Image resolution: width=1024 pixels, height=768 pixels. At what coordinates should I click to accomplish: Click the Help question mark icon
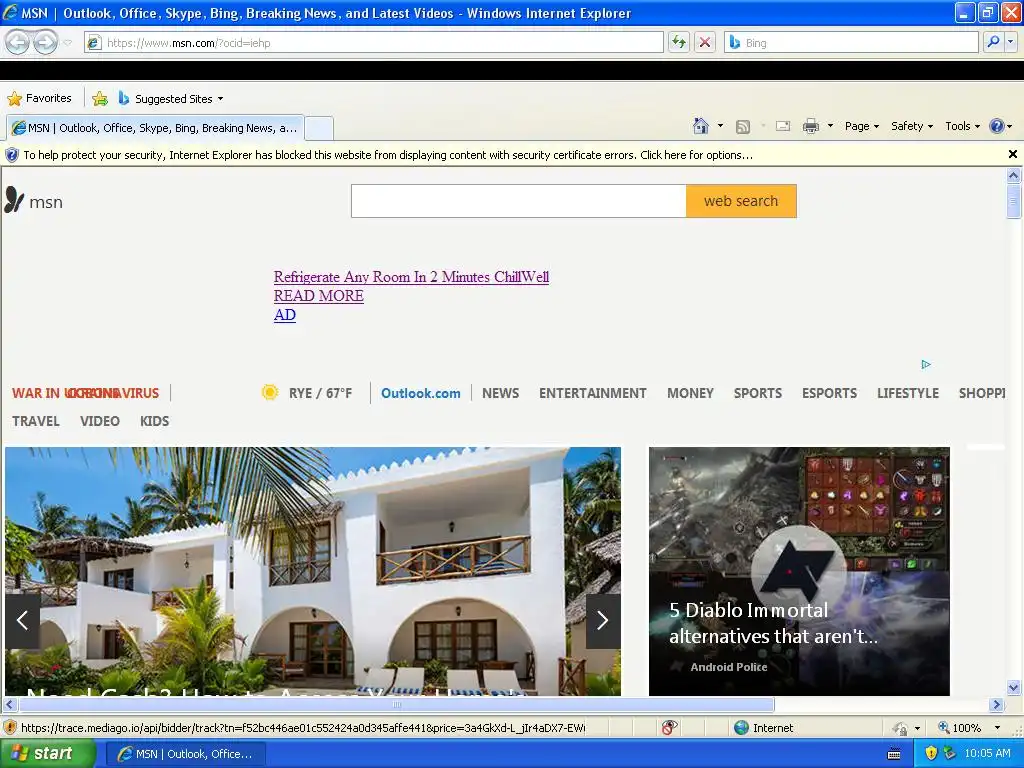[996, 126]
